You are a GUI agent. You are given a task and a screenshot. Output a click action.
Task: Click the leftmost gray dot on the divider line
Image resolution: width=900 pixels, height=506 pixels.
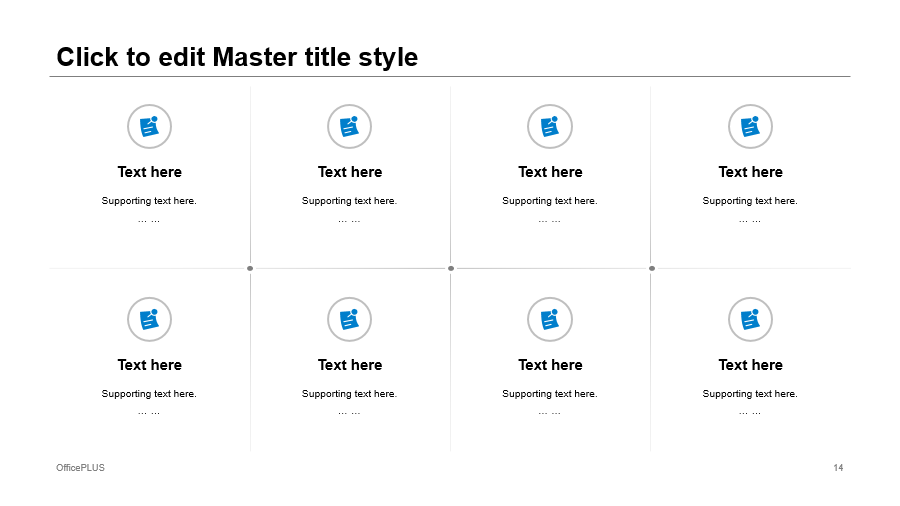coord(250,268)
